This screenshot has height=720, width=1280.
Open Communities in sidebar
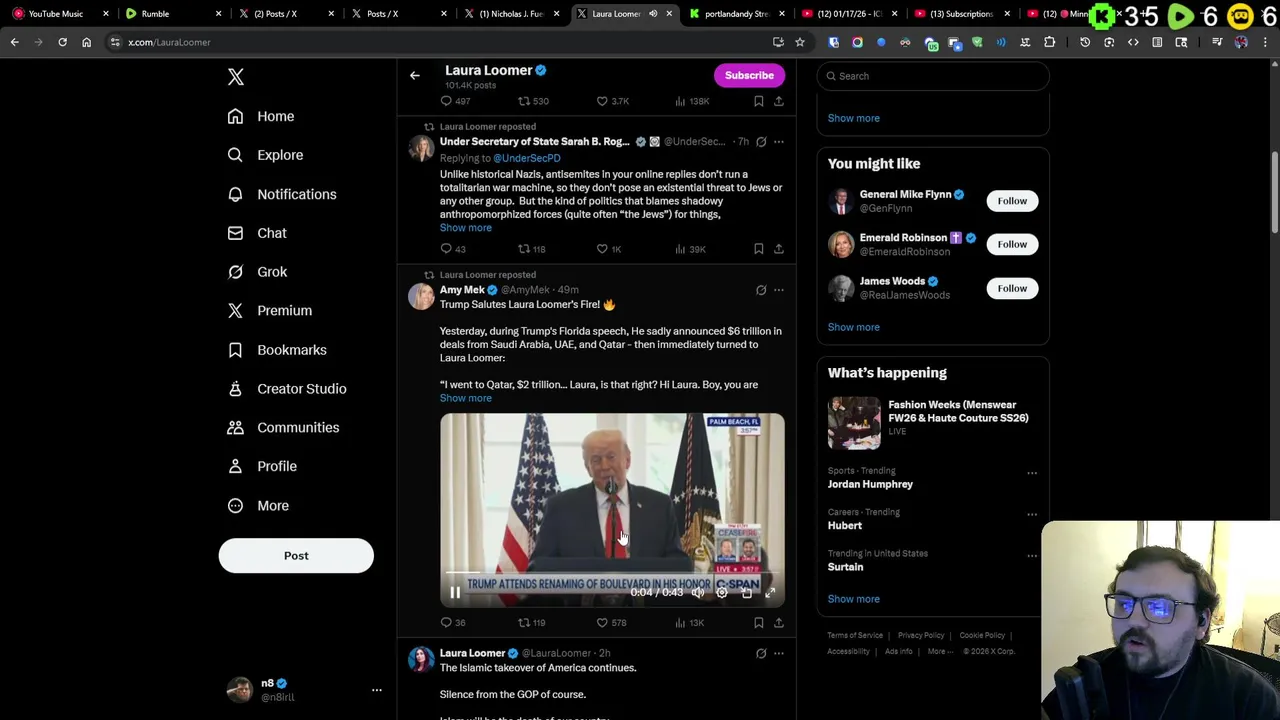[x=282, y=428]
